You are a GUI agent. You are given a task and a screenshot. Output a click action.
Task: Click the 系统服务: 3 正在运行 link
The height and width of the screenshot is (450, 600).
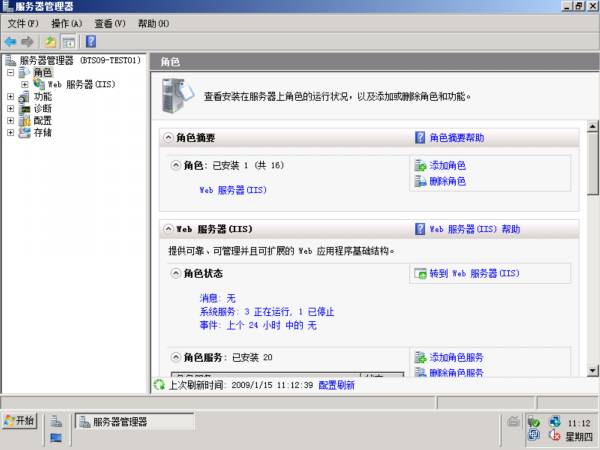pyautogui.click(x=267, y=312)
